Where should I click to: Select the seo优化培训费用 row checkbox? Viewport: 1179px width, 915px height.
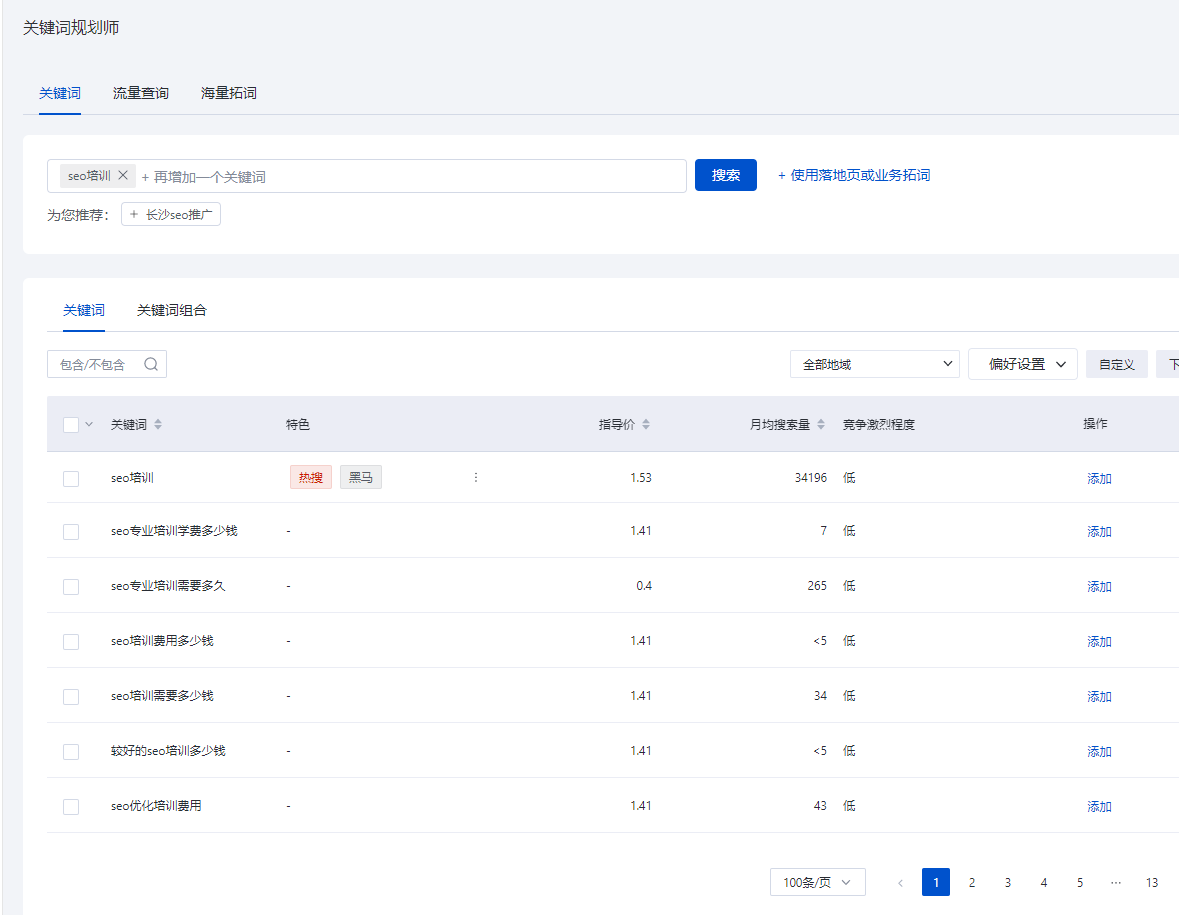point(71,807)
